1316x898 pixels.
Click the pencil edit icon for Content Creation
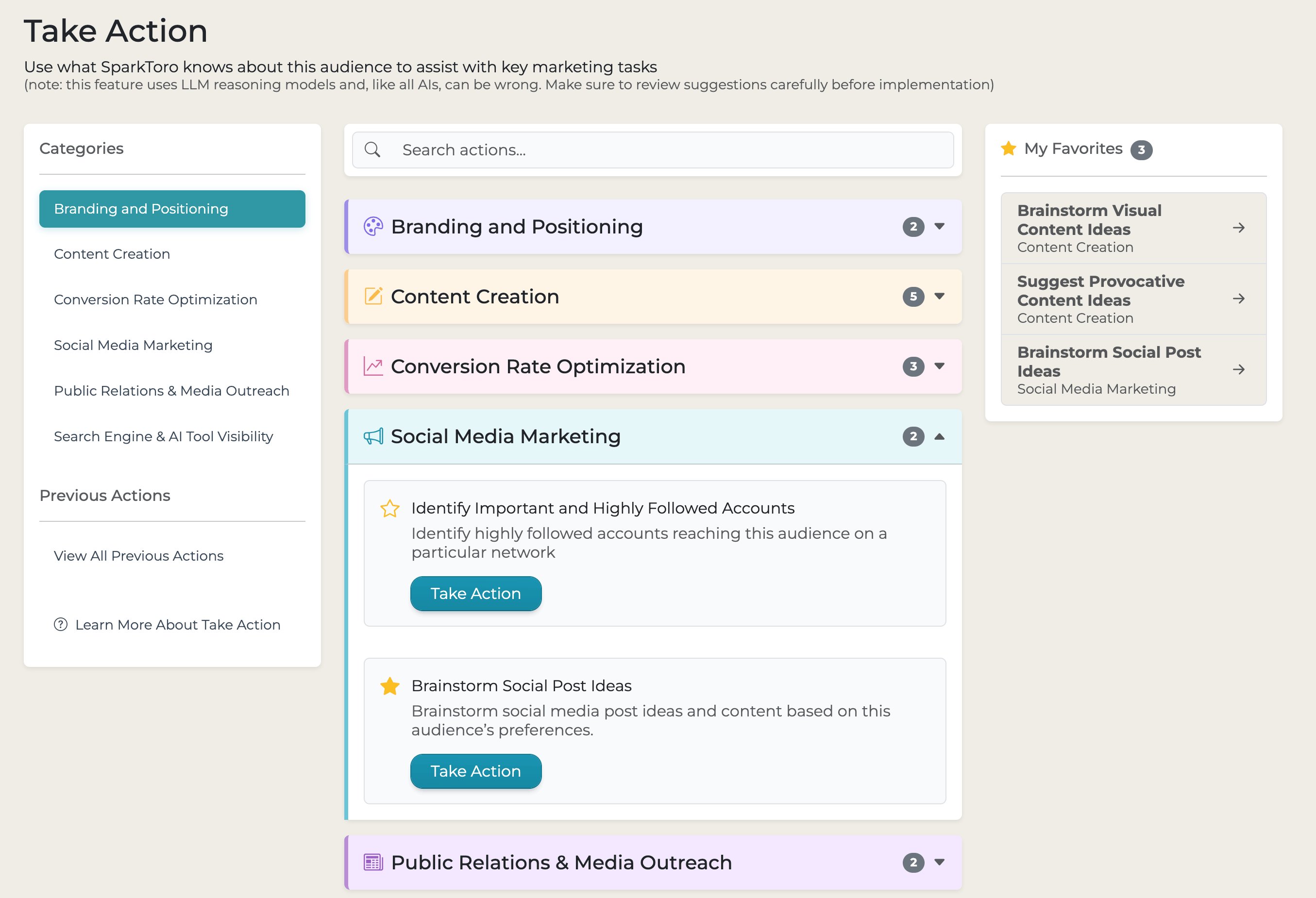coord(373,296)
